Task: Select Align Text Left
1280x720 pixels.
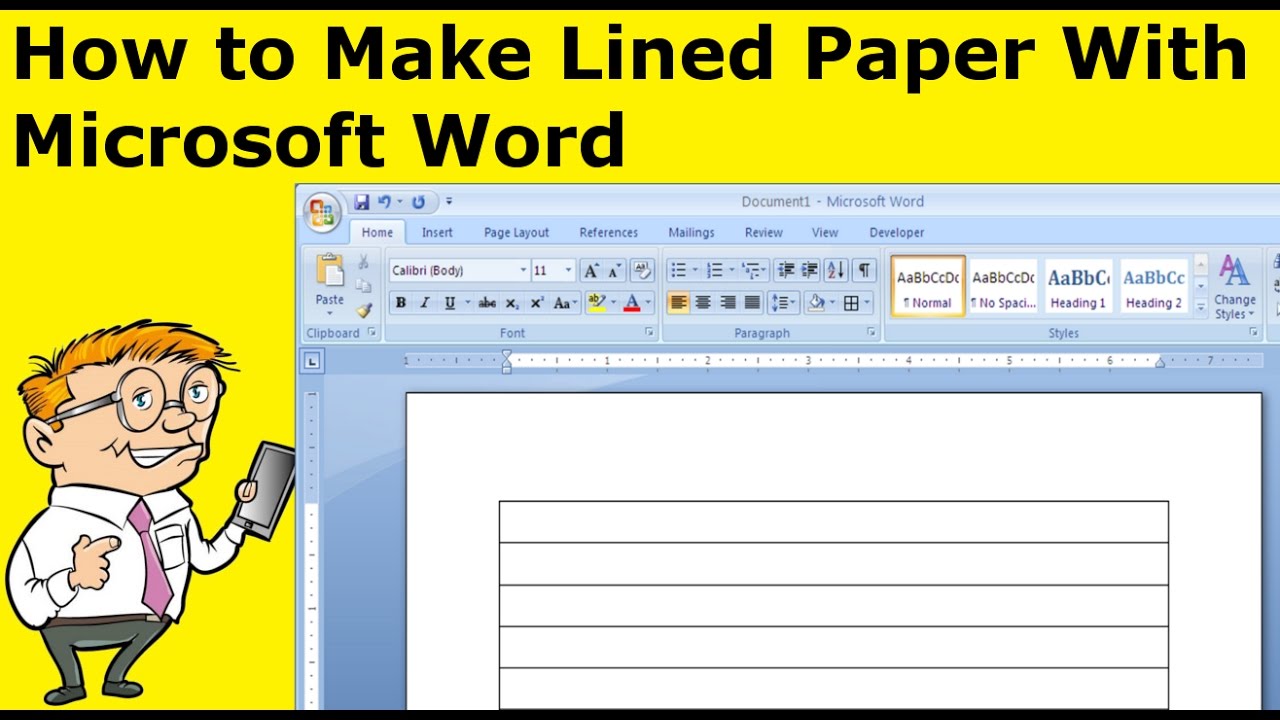Action: tap(679, 303)
